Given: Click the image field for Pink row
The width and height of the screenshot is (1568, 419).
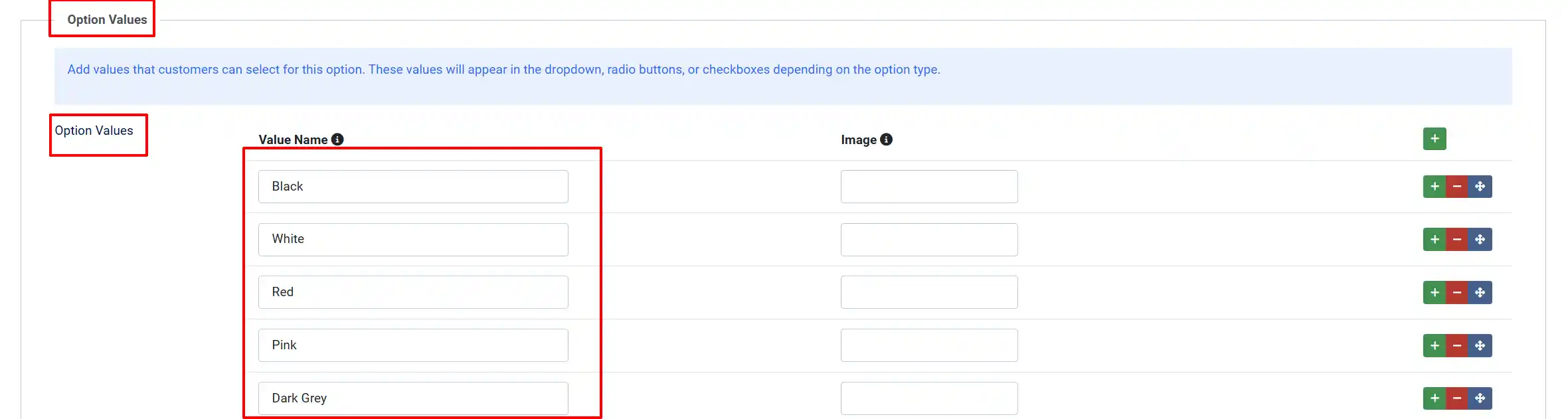Looking at the screenshot, I should click(x=929, y=345).
